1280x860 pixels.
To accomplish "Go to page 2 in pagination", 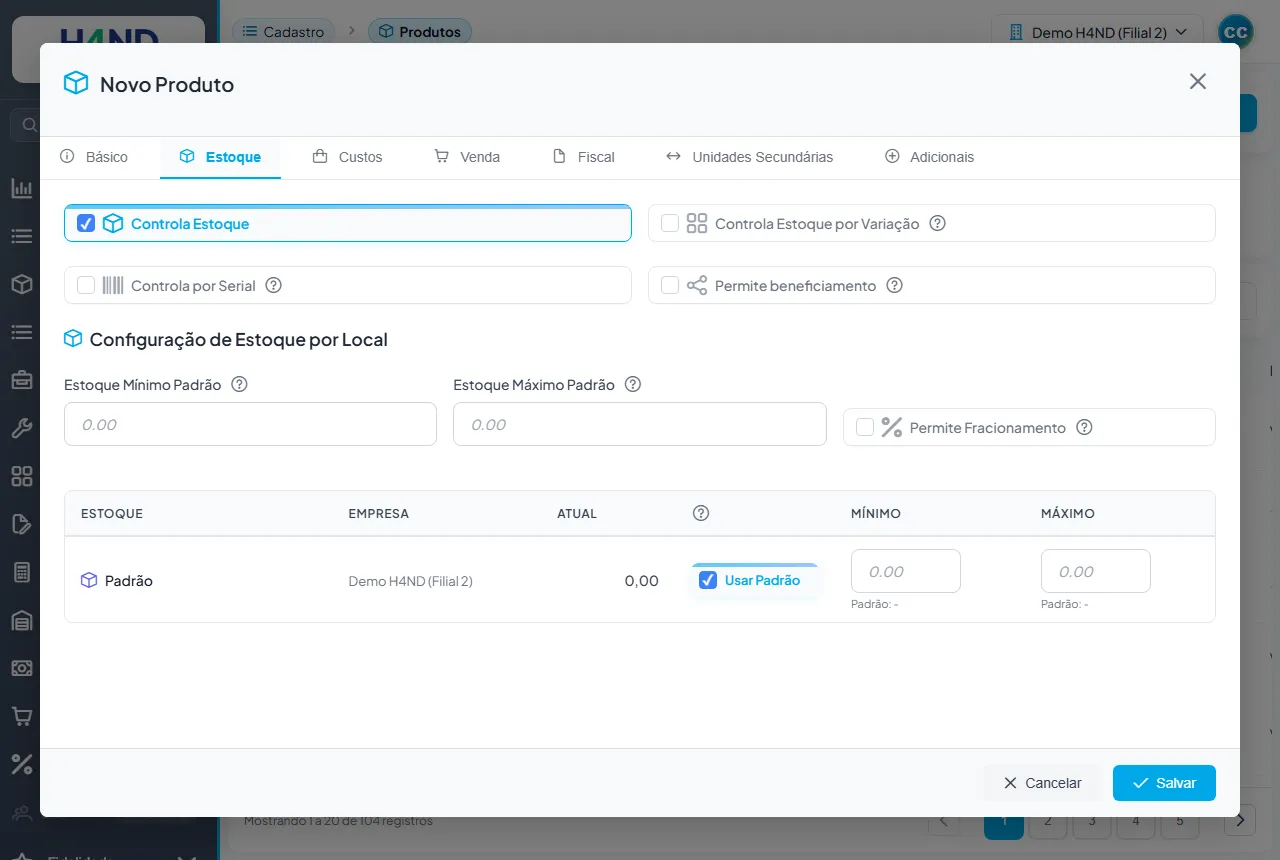I will click(1048, 821).
